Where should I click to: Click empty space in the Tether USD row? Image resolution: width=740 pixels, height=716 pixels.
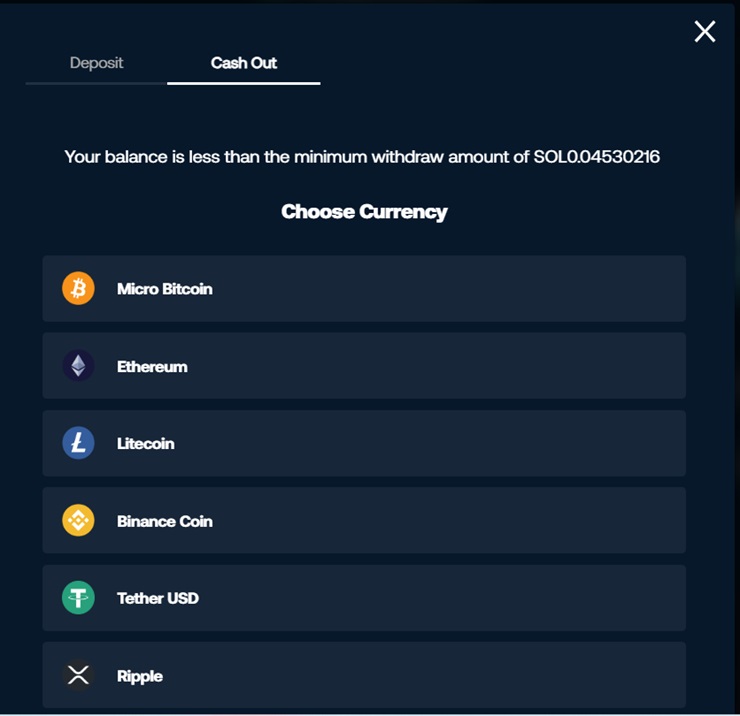click(450, 598)
